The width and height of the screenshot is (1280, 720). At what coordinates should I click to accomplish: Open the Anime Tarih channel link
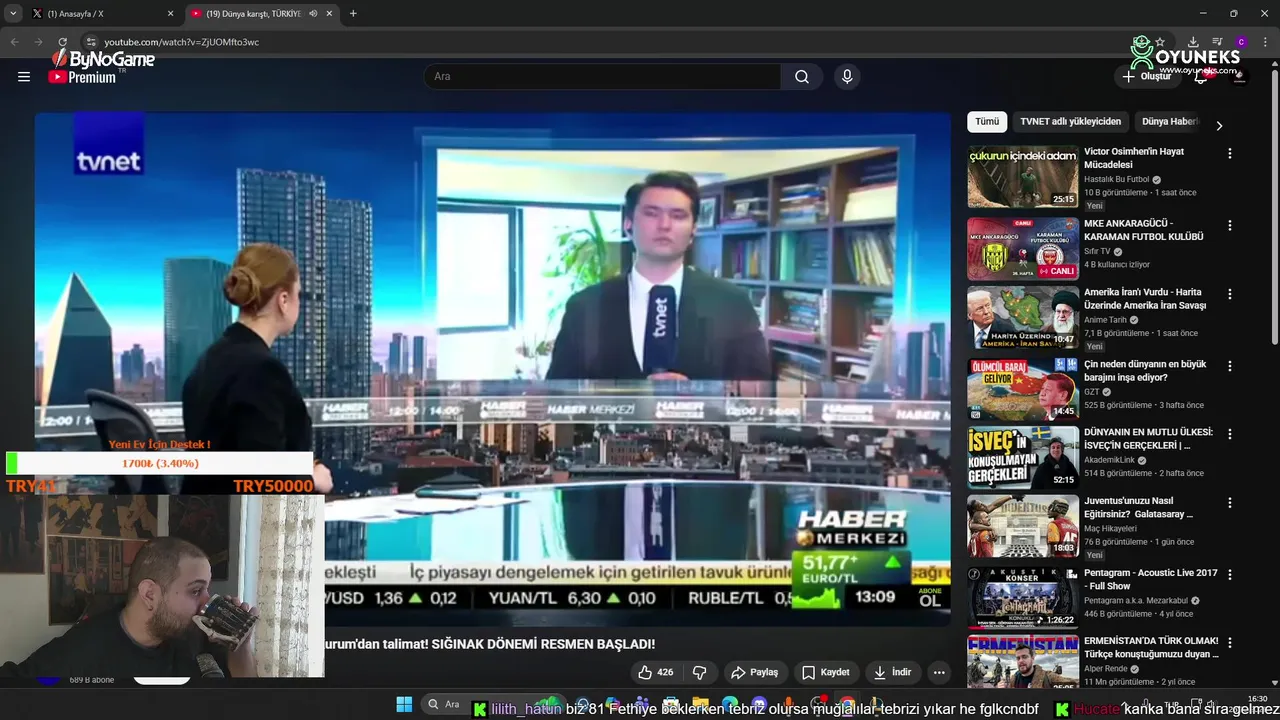(1106, 320)
